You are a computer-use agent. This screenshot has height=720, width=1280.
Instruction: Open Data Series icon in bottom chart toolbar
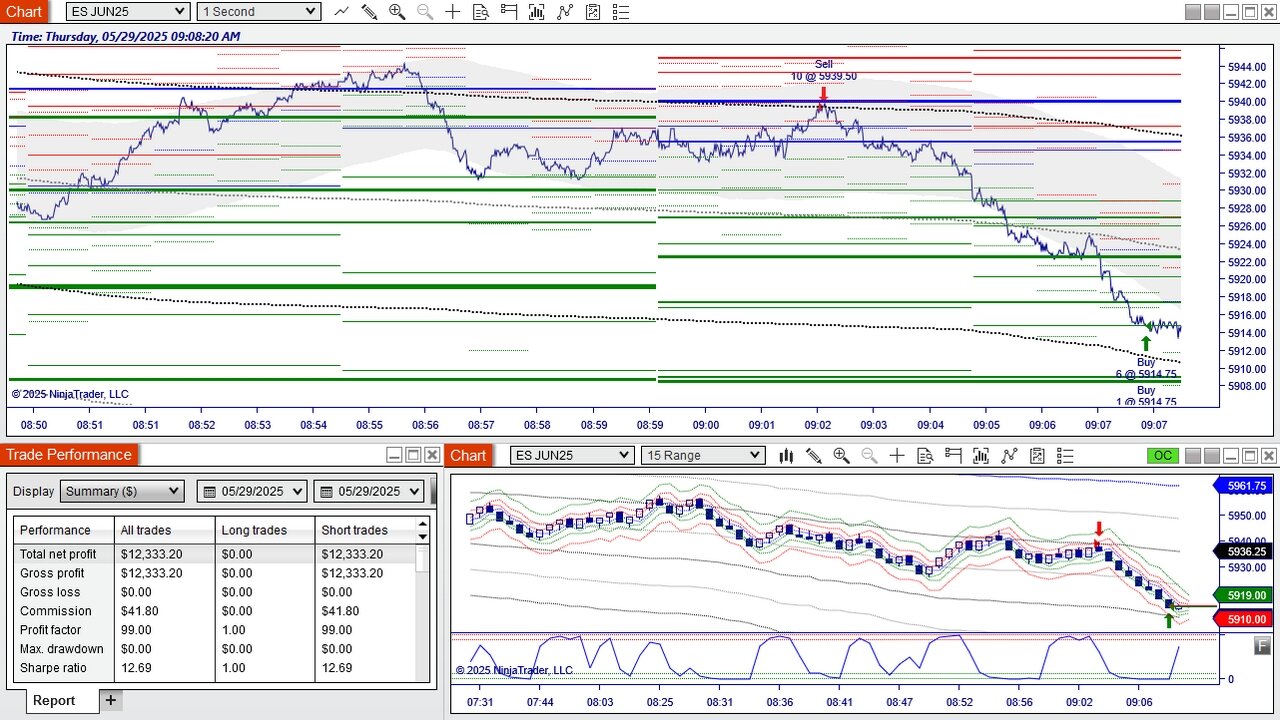coord(981,455)
